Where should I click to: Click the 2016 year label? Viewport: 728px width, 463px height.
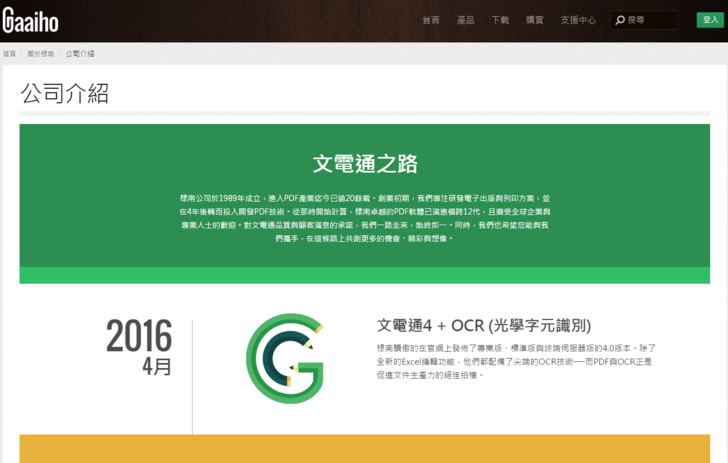139,335
